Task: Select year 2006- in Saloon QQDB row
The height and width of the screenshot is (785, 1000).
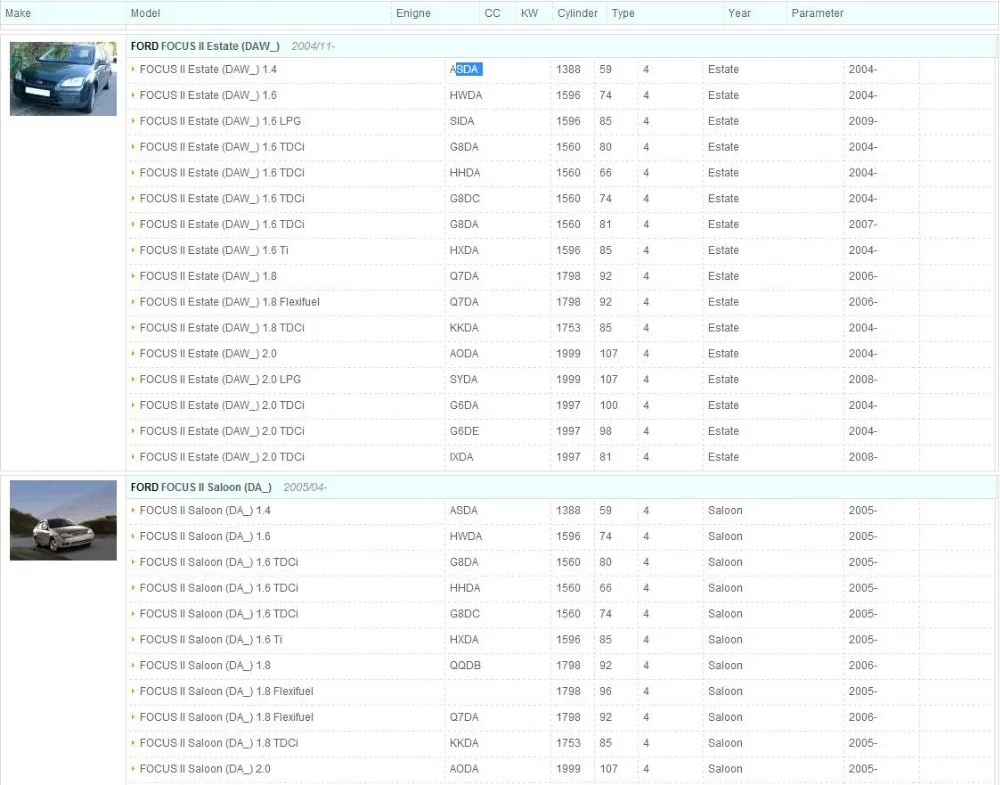Action: click(862, 665)
